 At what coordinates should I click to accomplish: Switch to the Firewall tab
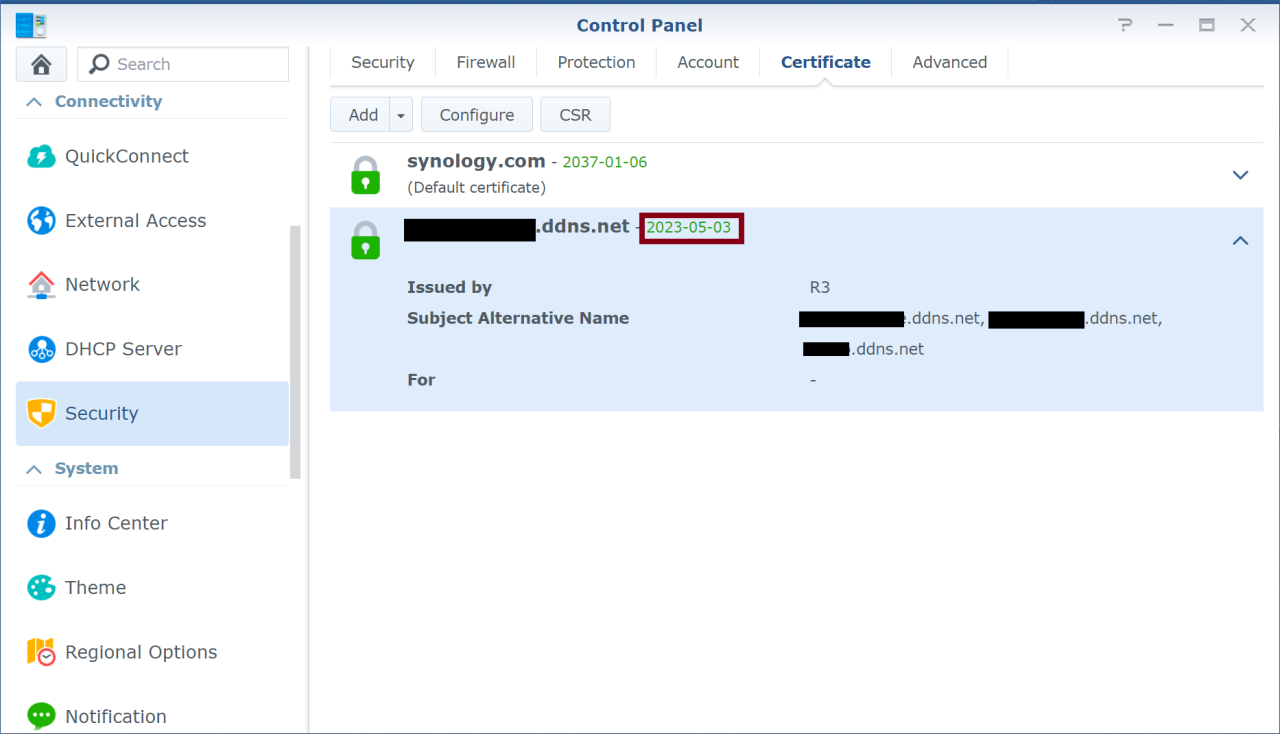(x=485, y=62)
